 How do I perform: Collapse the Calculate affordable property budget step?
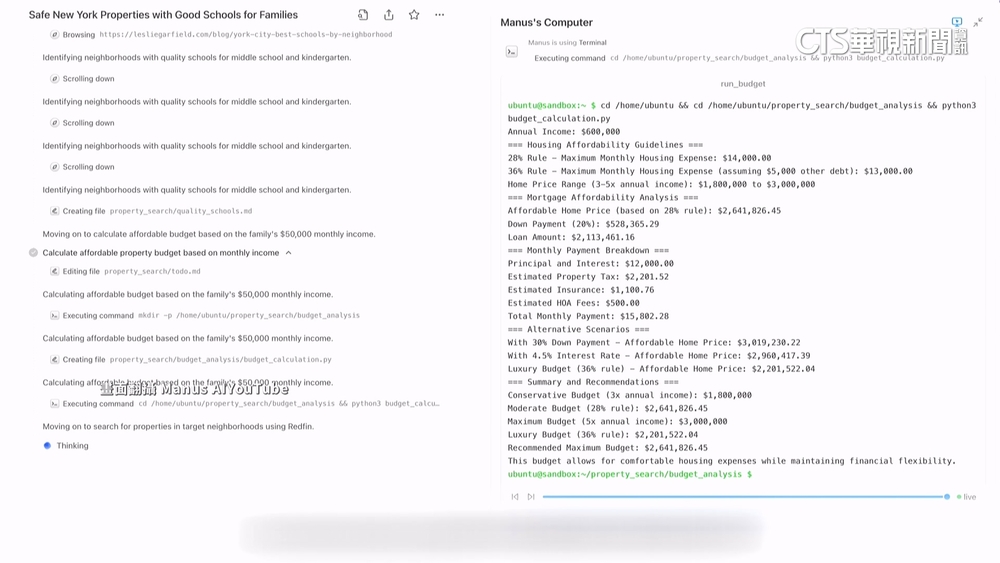pyautogui.click(x=289, y=253)
